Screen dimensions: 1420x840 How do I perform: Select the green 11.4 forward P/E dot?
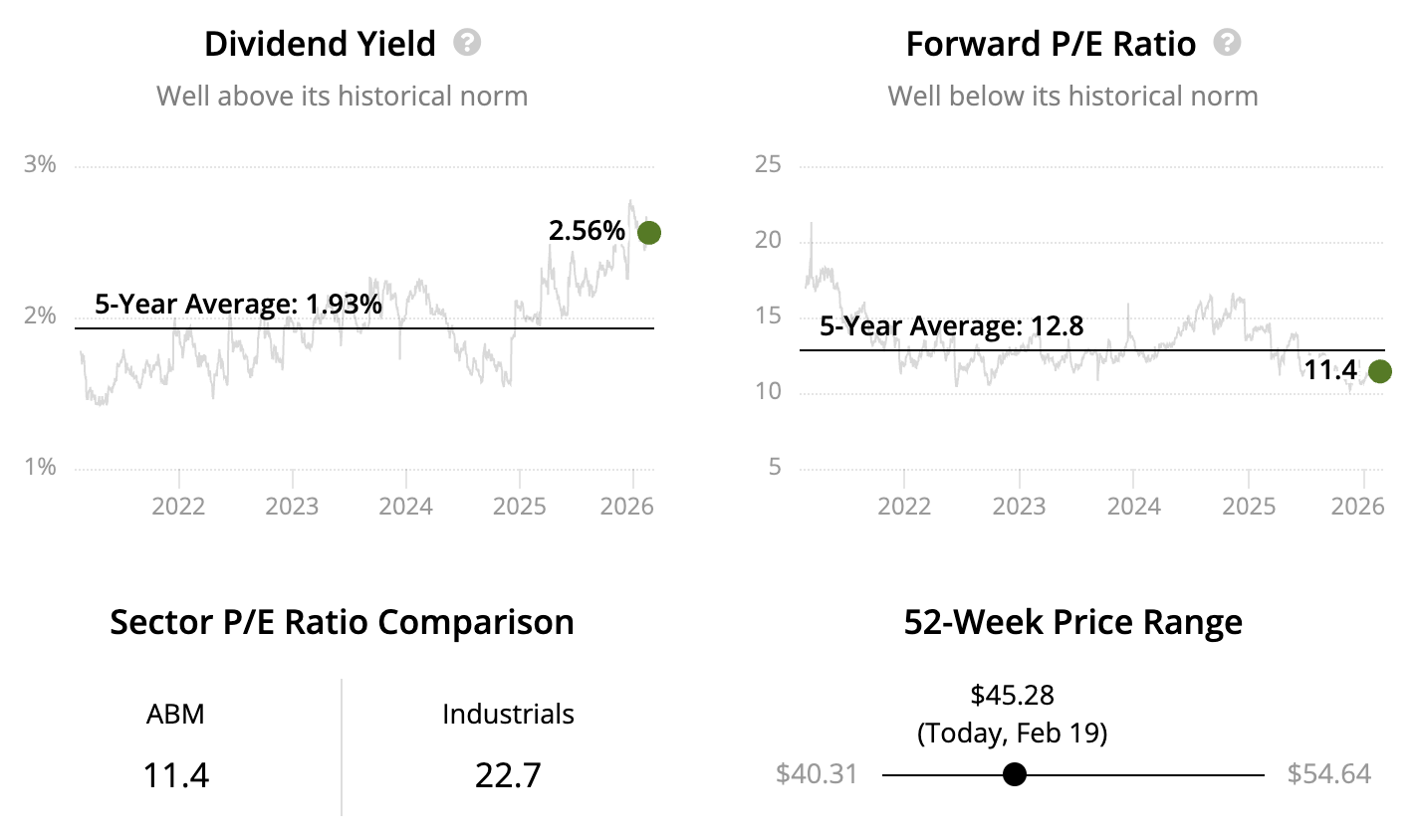pos(1379,371)
